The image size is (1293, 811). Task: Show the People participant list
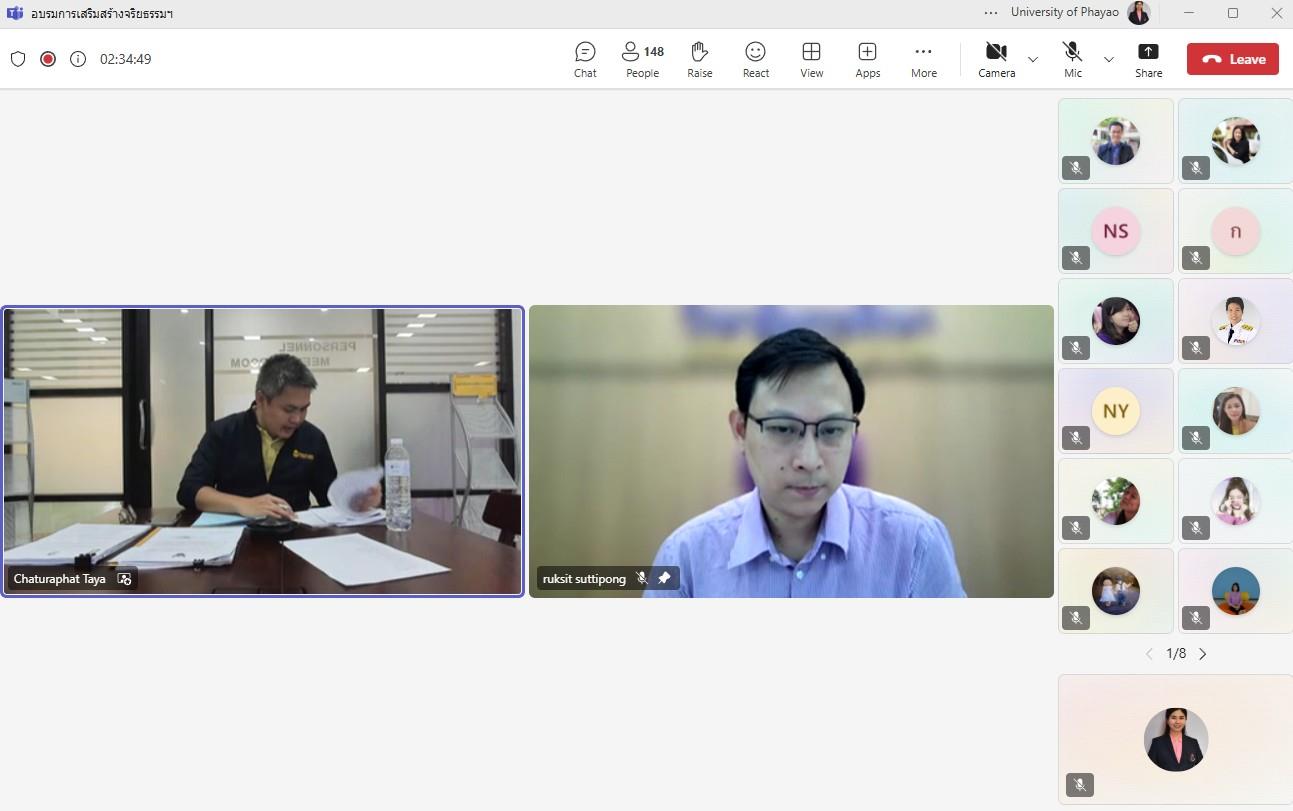click(642, 59)
